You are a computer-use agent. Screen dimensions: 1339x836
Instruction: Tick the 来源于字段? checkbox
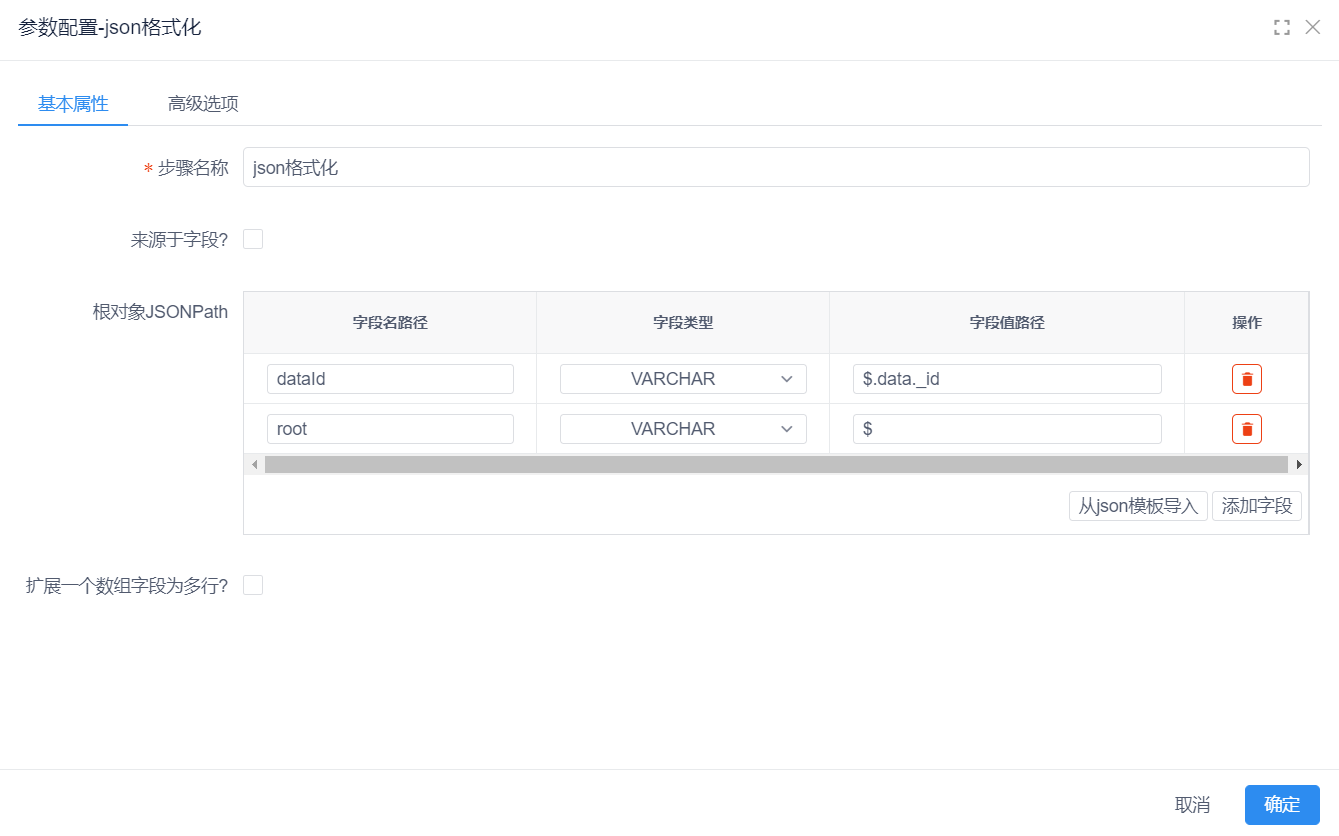tap(253, 239)
